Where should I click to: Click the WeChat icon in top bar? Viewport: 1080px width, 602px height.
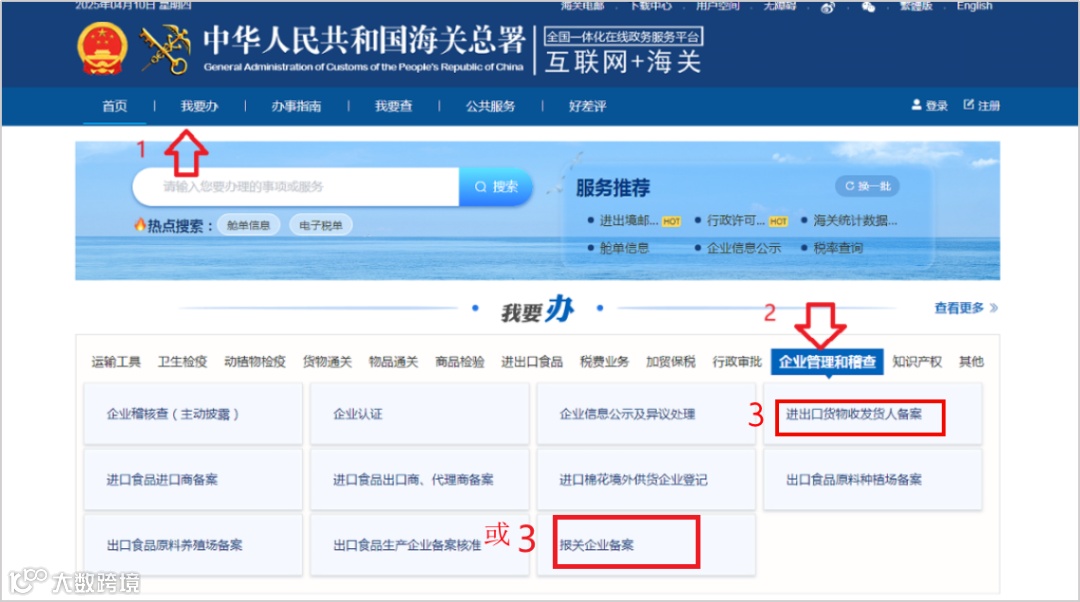tap(869, 7)
